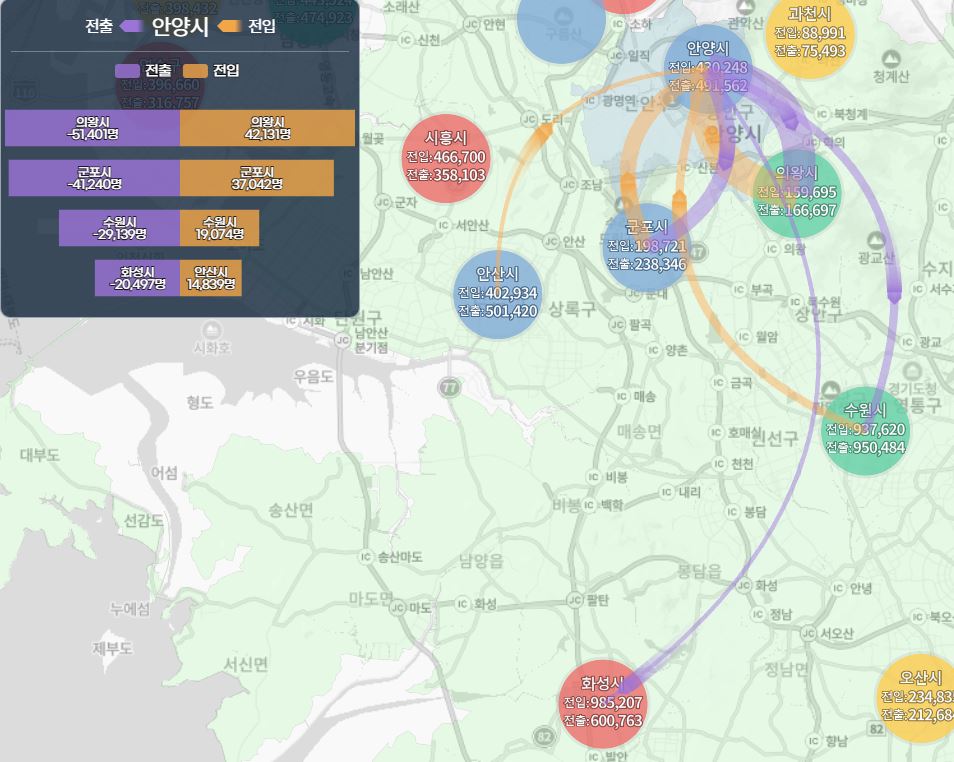
Task: Select the blue 안산시 bubble on the map
Action: (x=498, y=294)
